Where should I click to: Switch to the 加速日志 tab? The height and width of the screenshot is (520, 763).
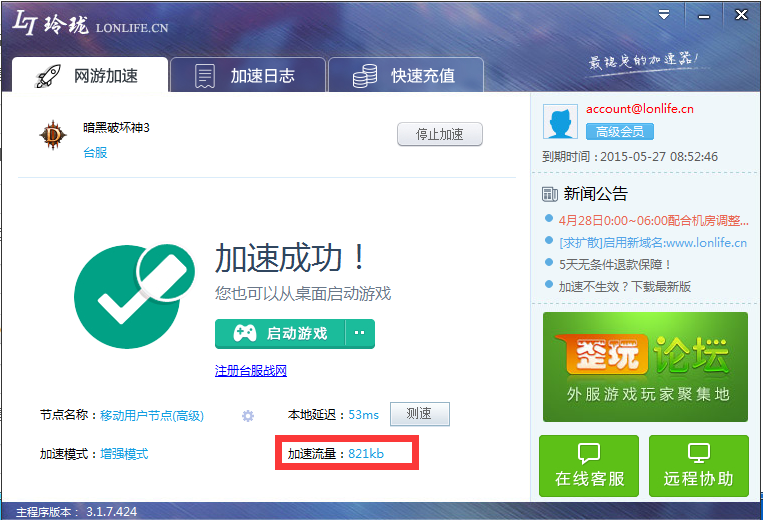(x=247, y=76)
